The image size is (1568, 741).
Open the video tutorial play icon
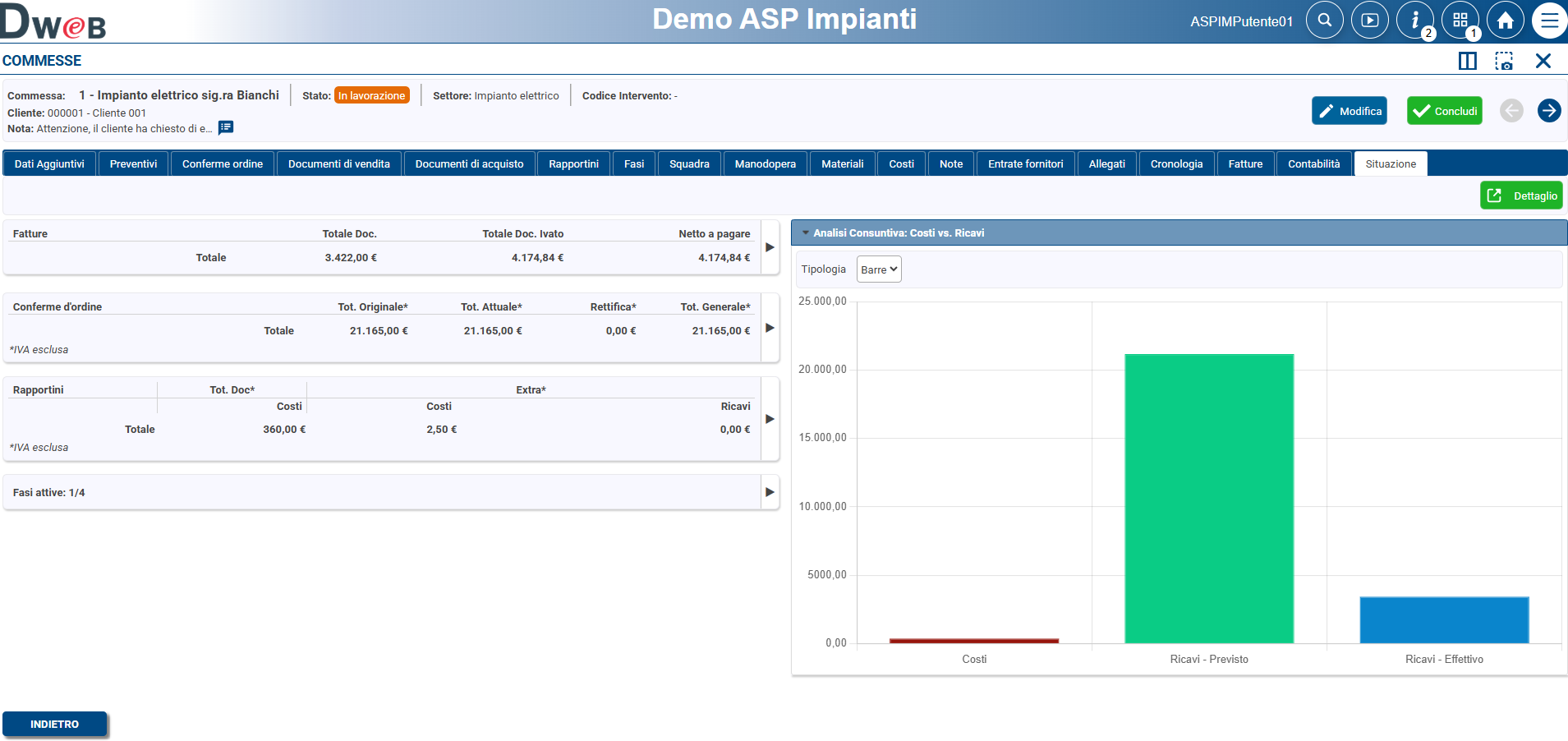[1369, 21]
